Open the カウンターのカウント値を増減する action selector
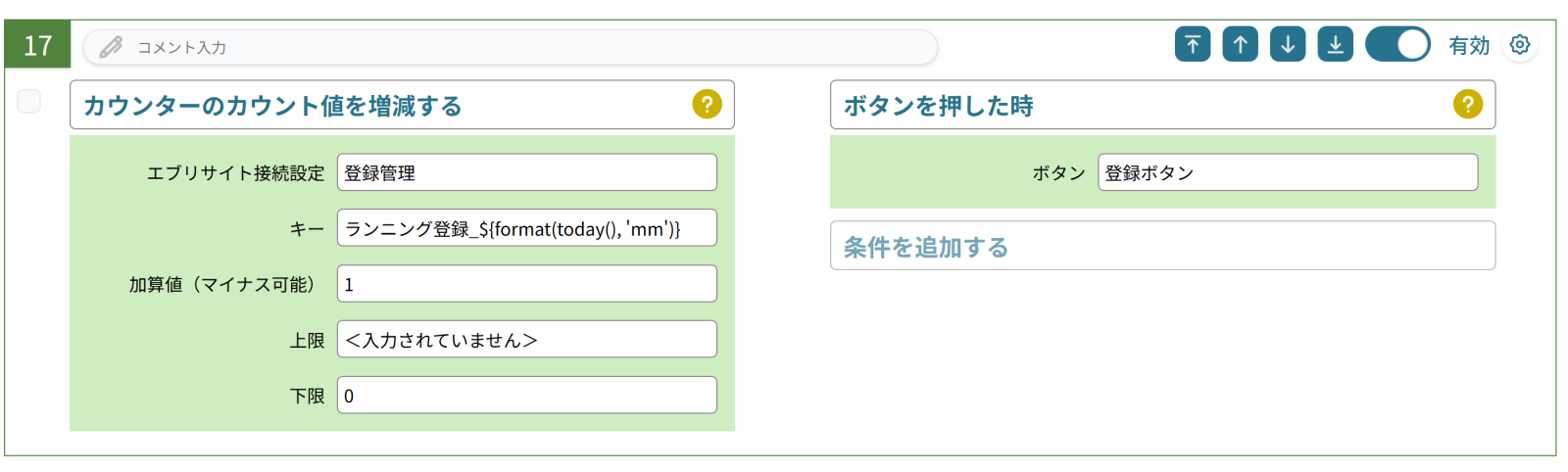The width and height of the screenshot is (1568, 472). click(382, 105)
